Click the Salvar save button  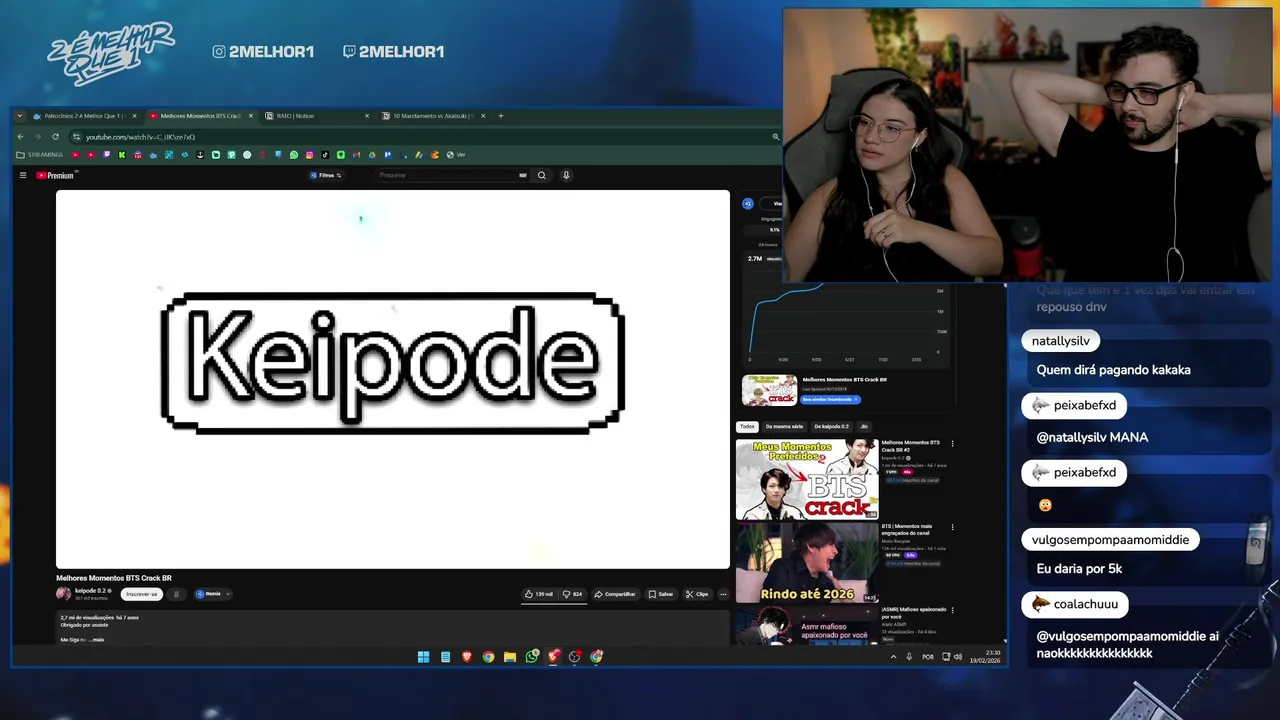point(661,594)
